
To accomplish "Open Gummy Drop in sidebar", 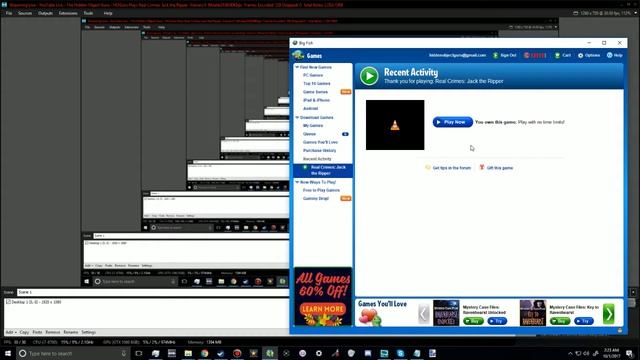I will coord(316,198).
